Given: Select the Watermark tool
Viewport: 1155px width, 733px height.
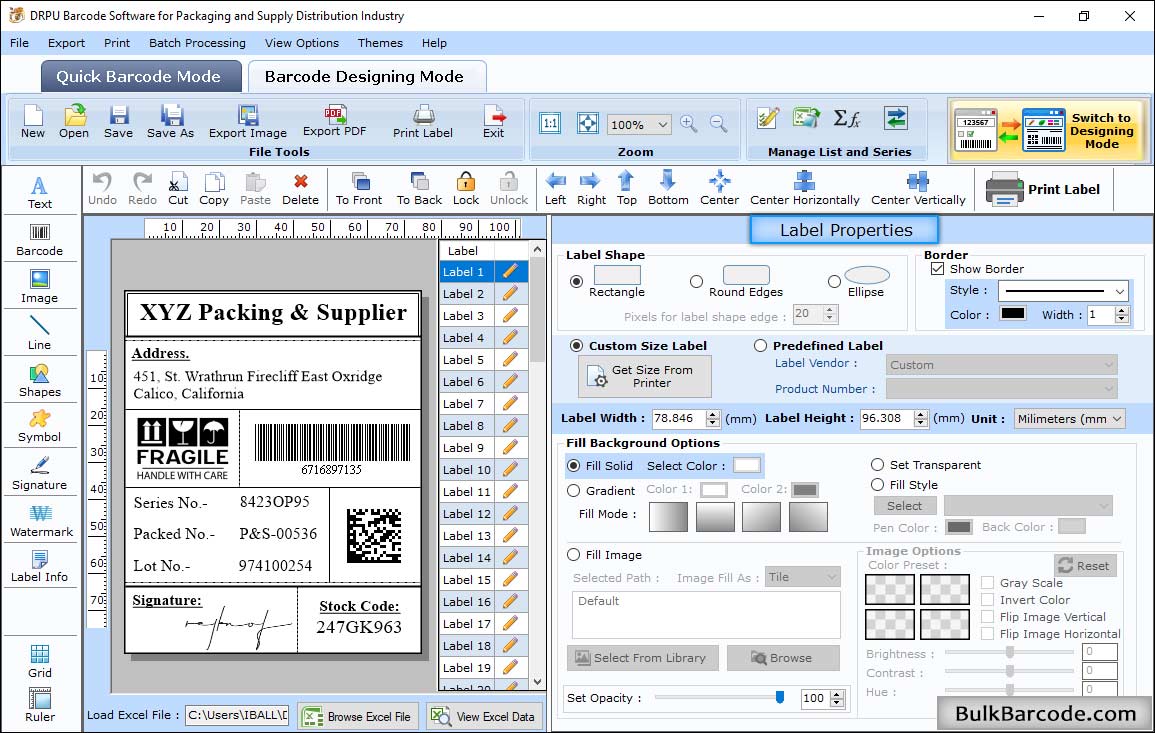Looking at the screenshot, I should coord(41,521).
